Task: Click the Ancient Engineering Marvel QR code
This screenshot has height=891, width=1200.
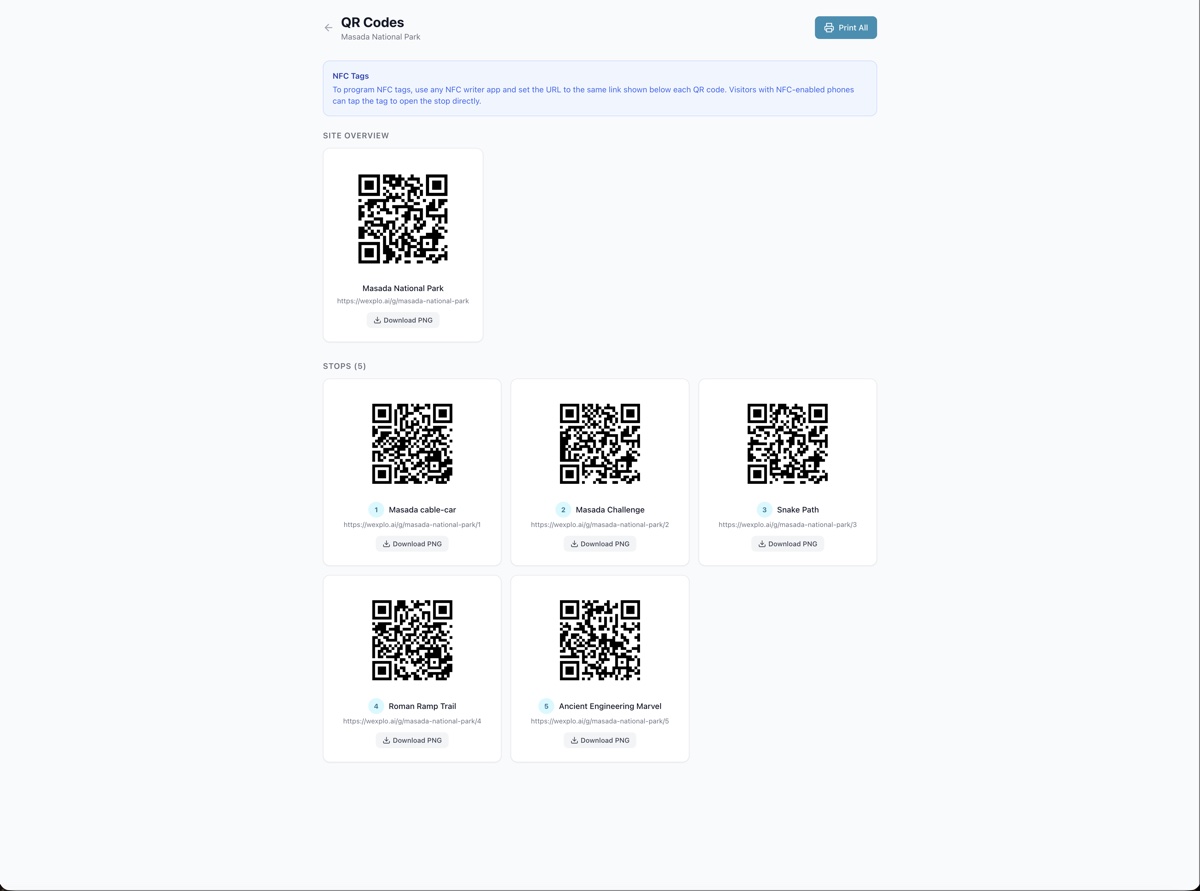Action: (x=600, y=640)
